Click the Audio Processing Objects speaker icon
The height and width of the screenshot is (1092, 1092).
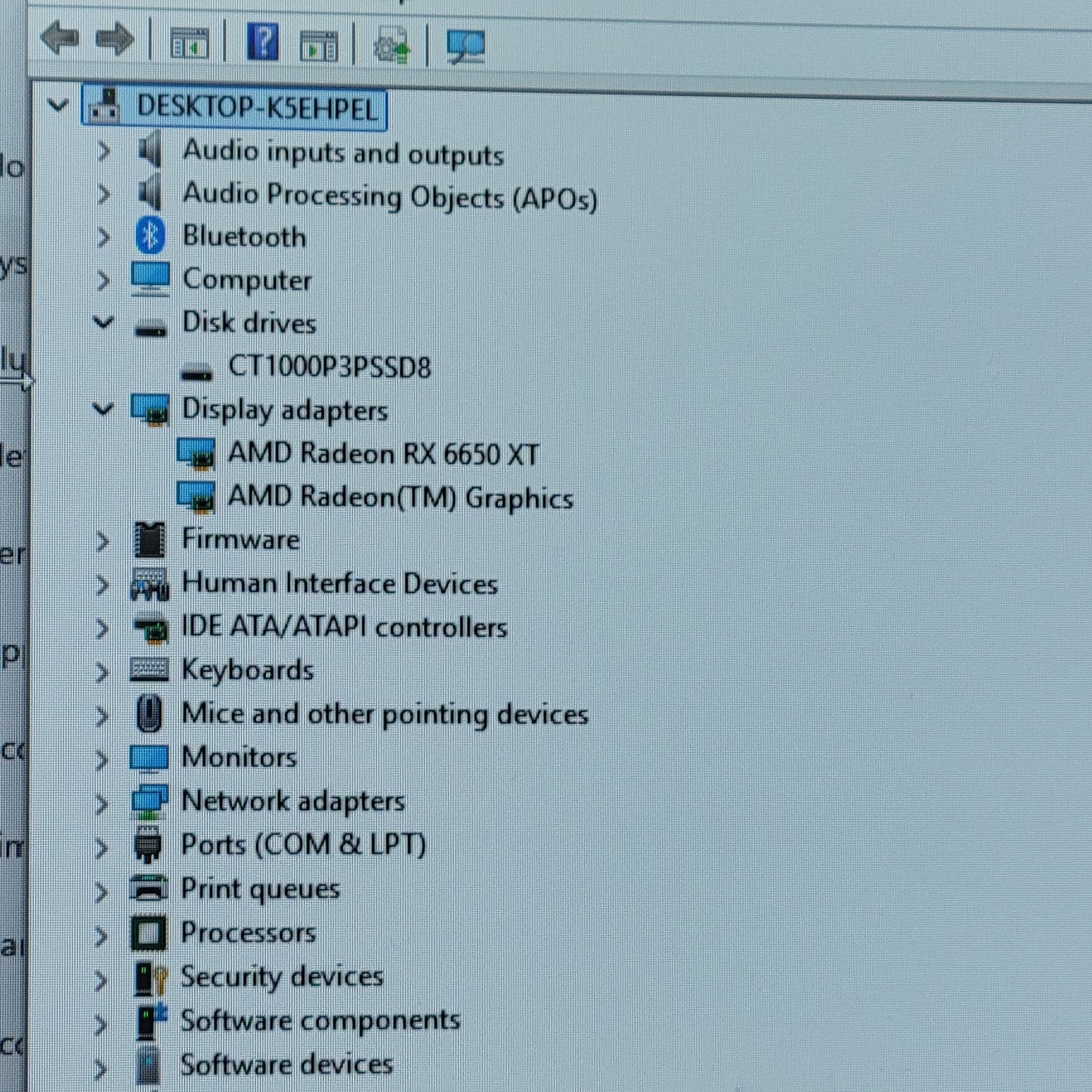point(150,191)
